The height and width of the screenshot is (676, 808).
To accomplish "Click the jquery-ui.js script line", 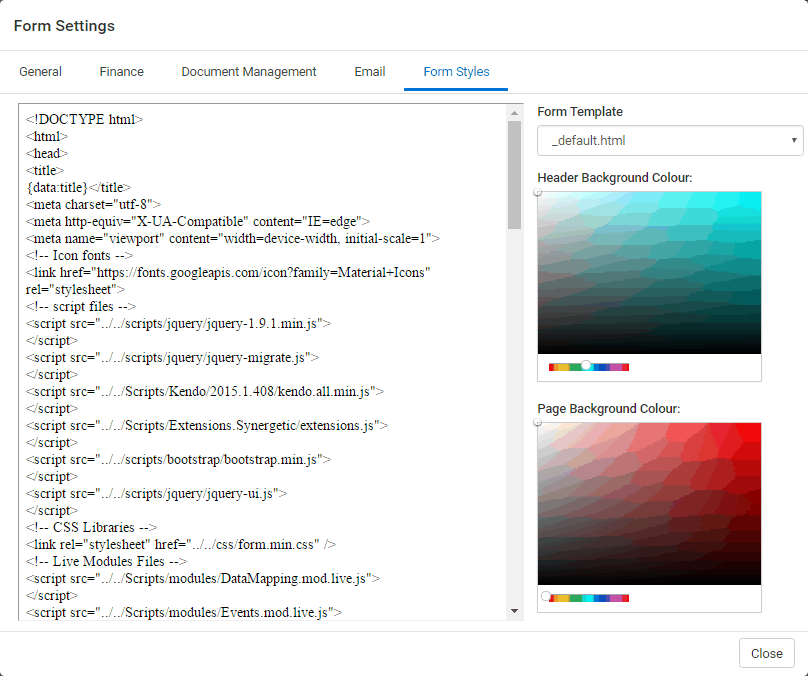I will coord(157,494).
